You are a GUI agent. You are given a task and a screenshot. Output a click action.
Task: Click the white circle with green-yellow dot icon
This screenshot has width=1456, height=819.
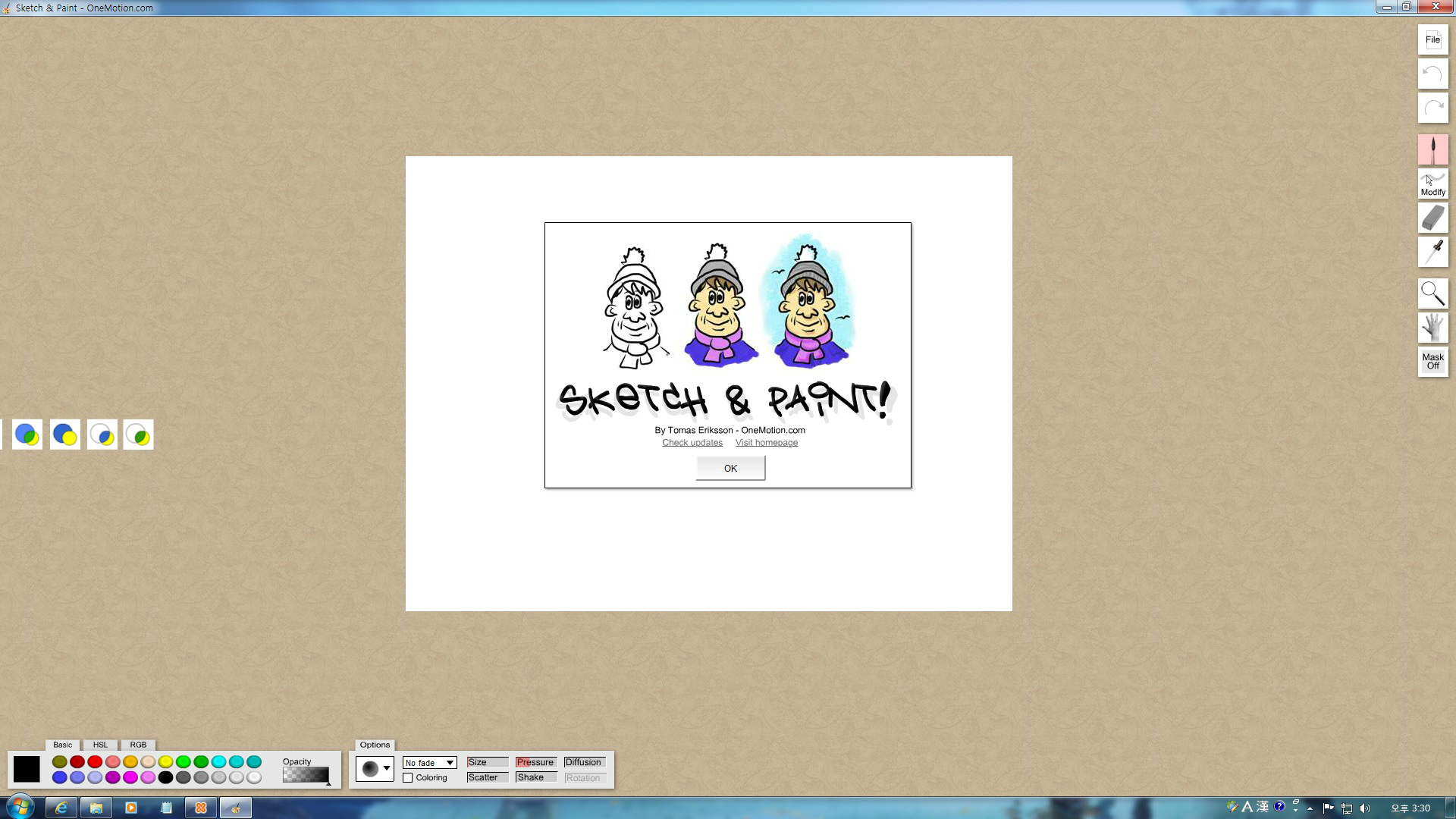tap(139, 435)
